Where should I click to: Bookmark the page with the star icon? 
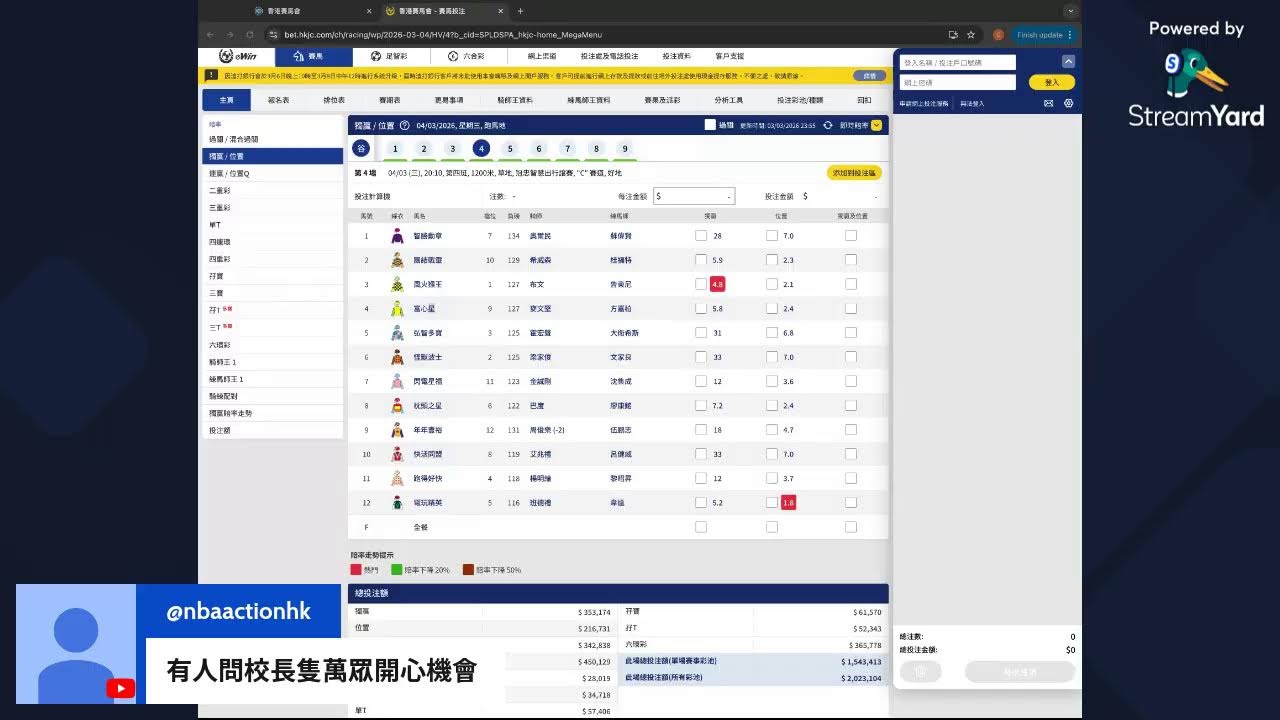pos(970,35)
